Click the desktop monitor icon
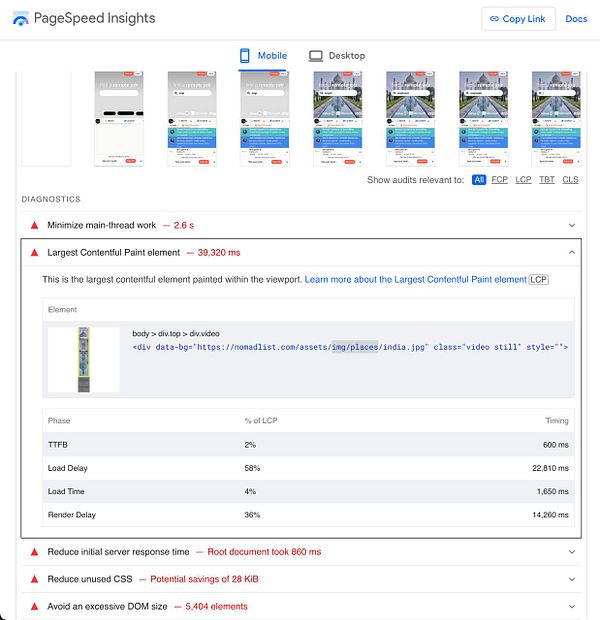Viewport: 600px width, 620px height. coord(316,56)
